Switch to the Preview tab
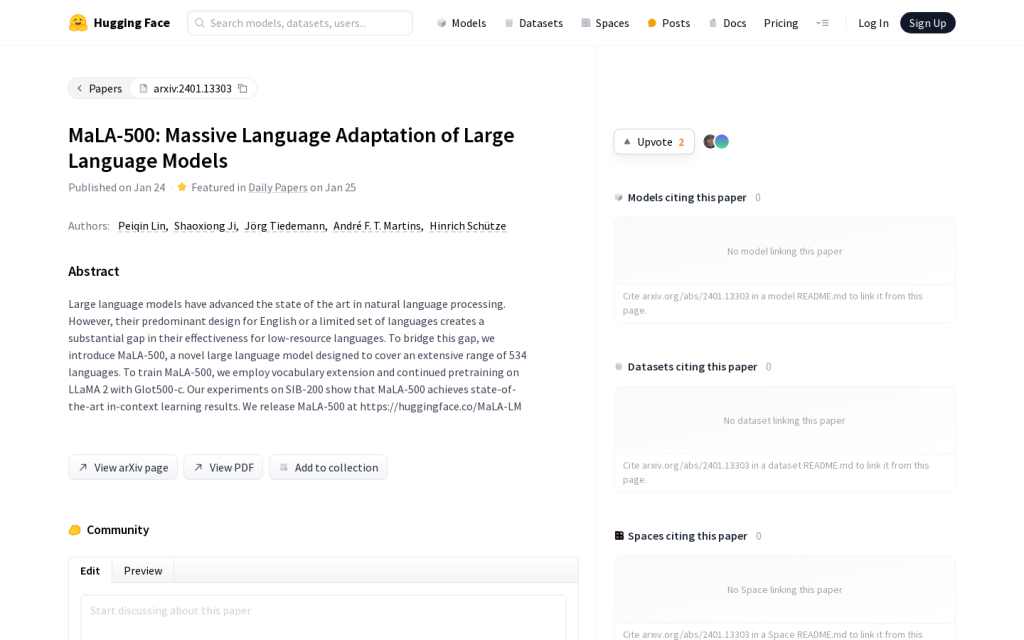The height and width of the screenshot is (640, 1024). [143, 570]
